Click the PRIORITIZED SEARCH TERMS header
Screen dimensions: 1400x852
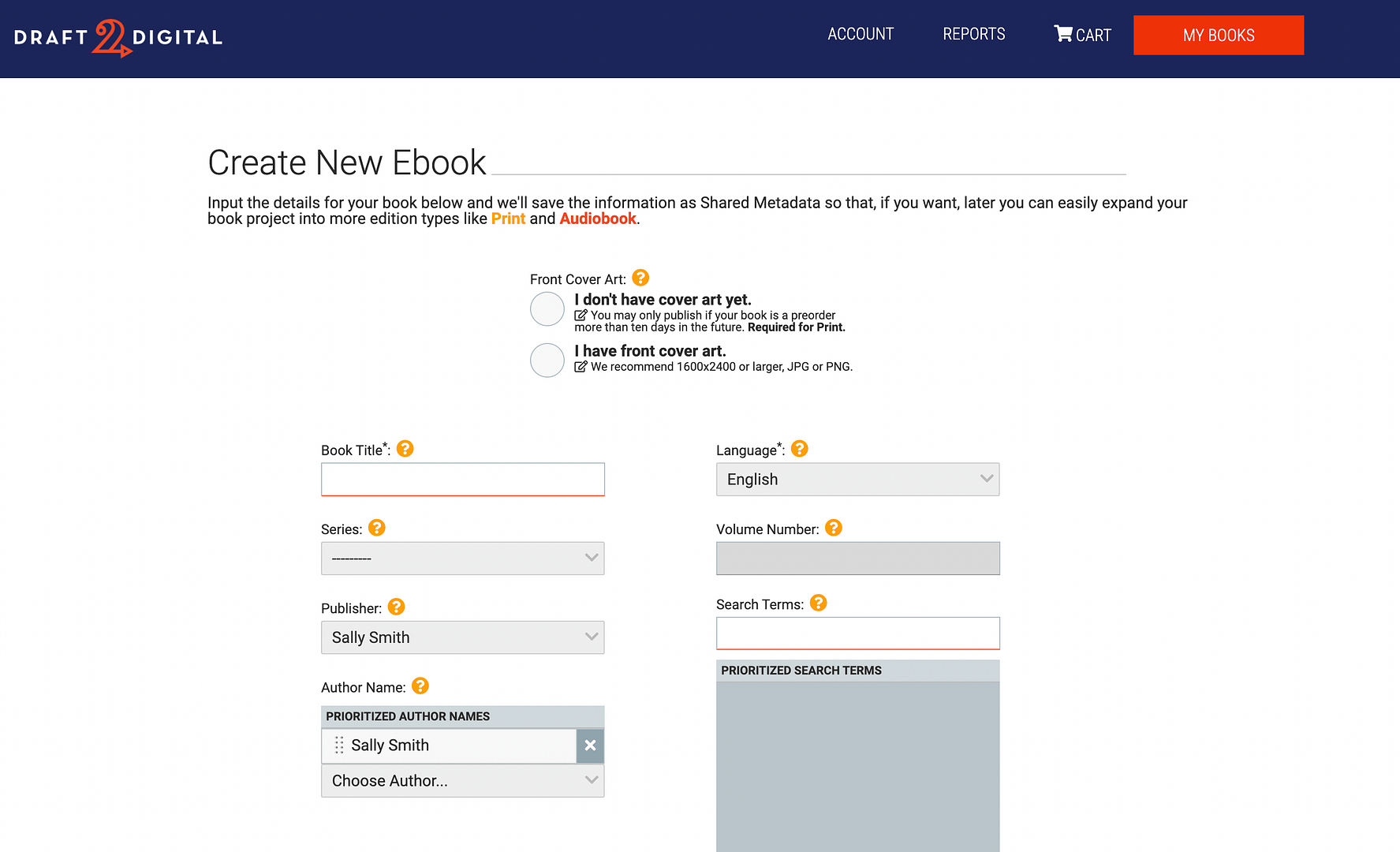pyautogui.click(x=857, y=671)
